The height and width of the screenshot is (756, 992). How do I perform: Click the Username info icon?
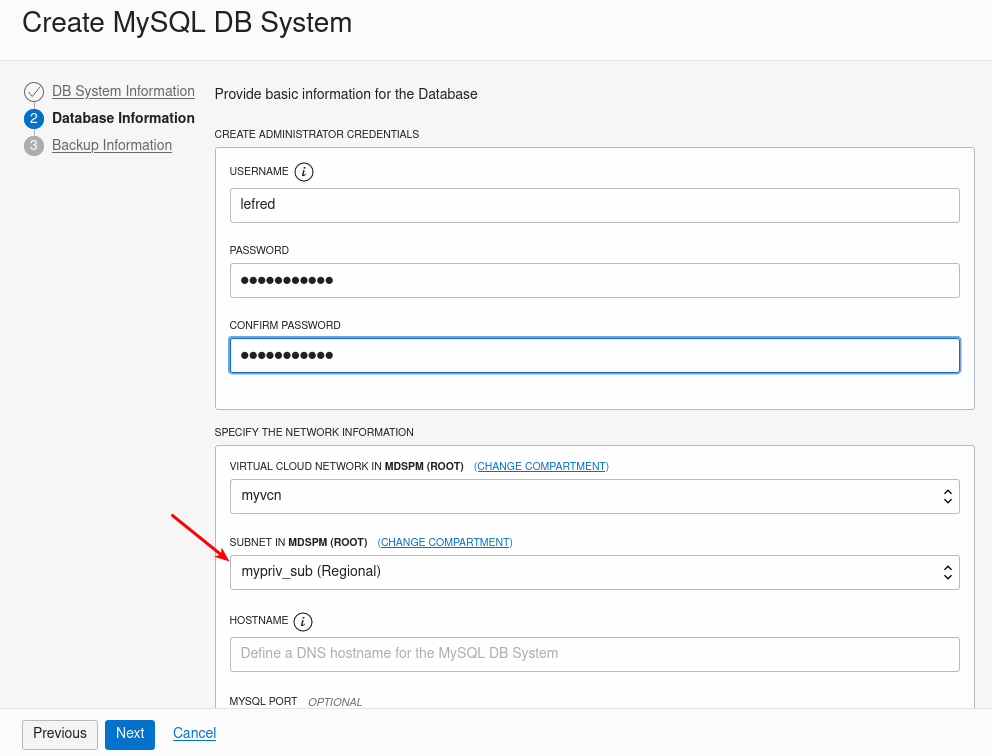coord(304,171)
